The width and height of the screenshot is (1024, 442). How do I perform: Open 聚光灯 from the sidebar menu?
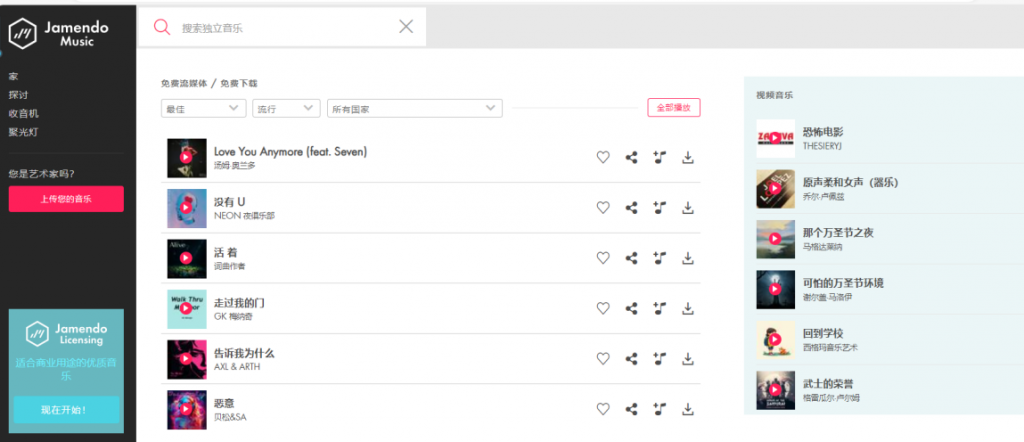pyautogui.click(x=24, y=132)
